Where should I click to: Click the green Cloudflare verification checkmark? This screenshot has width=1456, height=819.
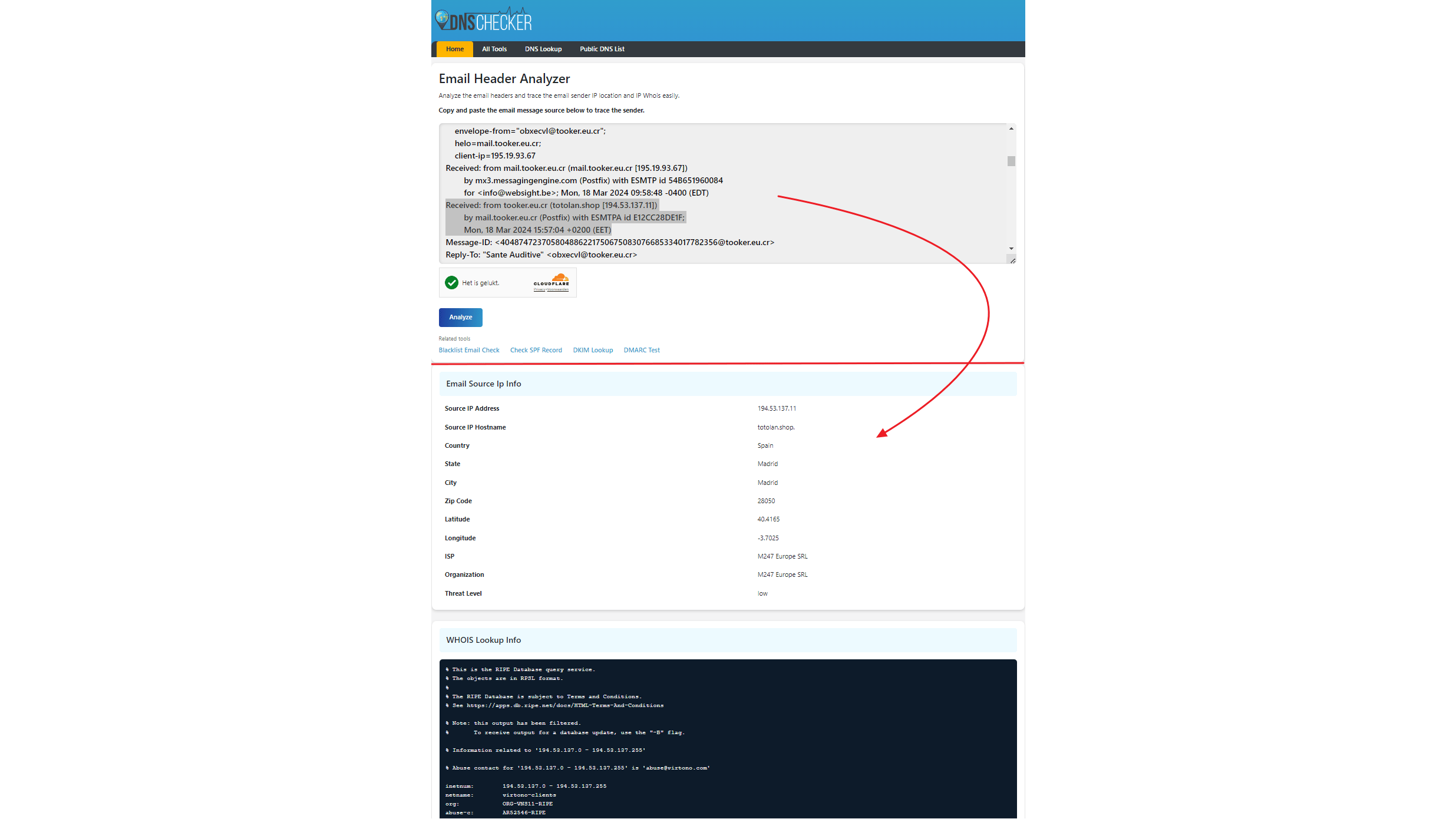[x=451, y=283]
